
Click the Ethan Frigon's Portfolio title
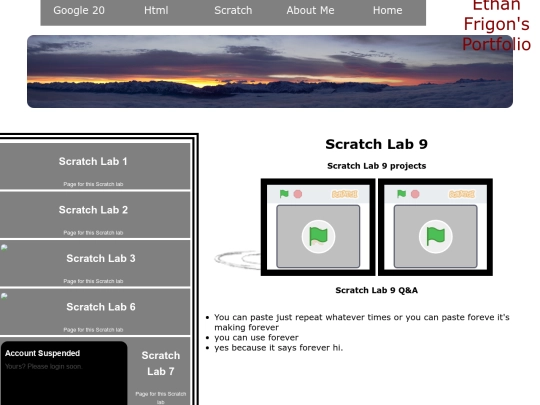tap(496, 25)
